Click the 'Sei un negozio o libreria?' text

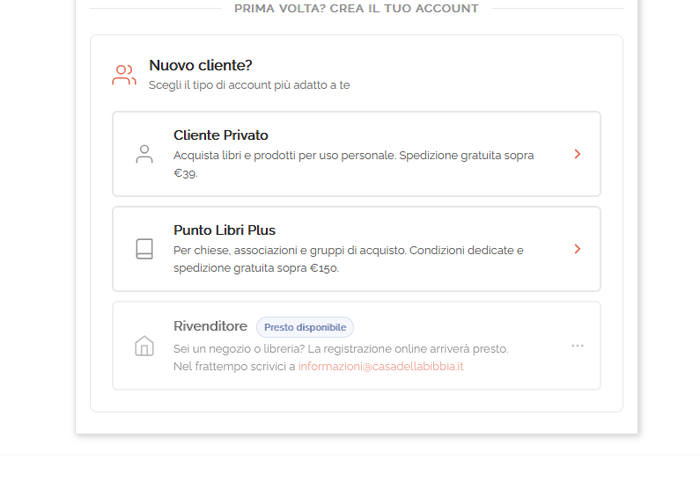238,349
